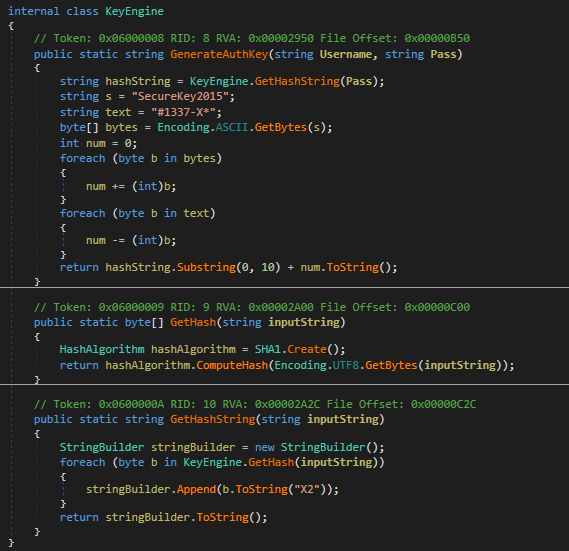This screenshot has height=551, width=569.
Task: Click 'bytes' in the first foreach loop
Action: click(199, 158)
